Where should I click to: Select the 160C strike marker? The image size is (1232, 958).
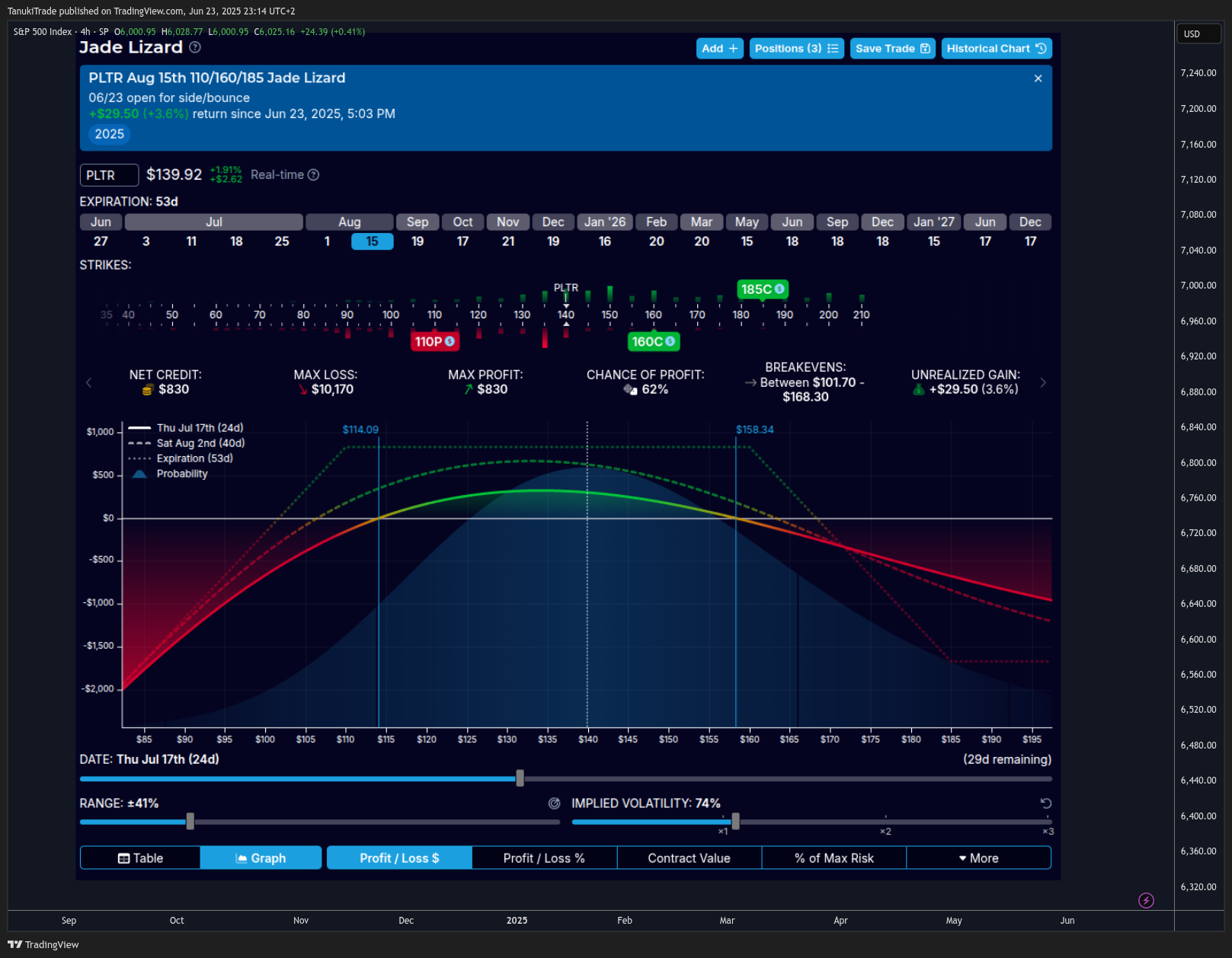(x=653, y=342)
